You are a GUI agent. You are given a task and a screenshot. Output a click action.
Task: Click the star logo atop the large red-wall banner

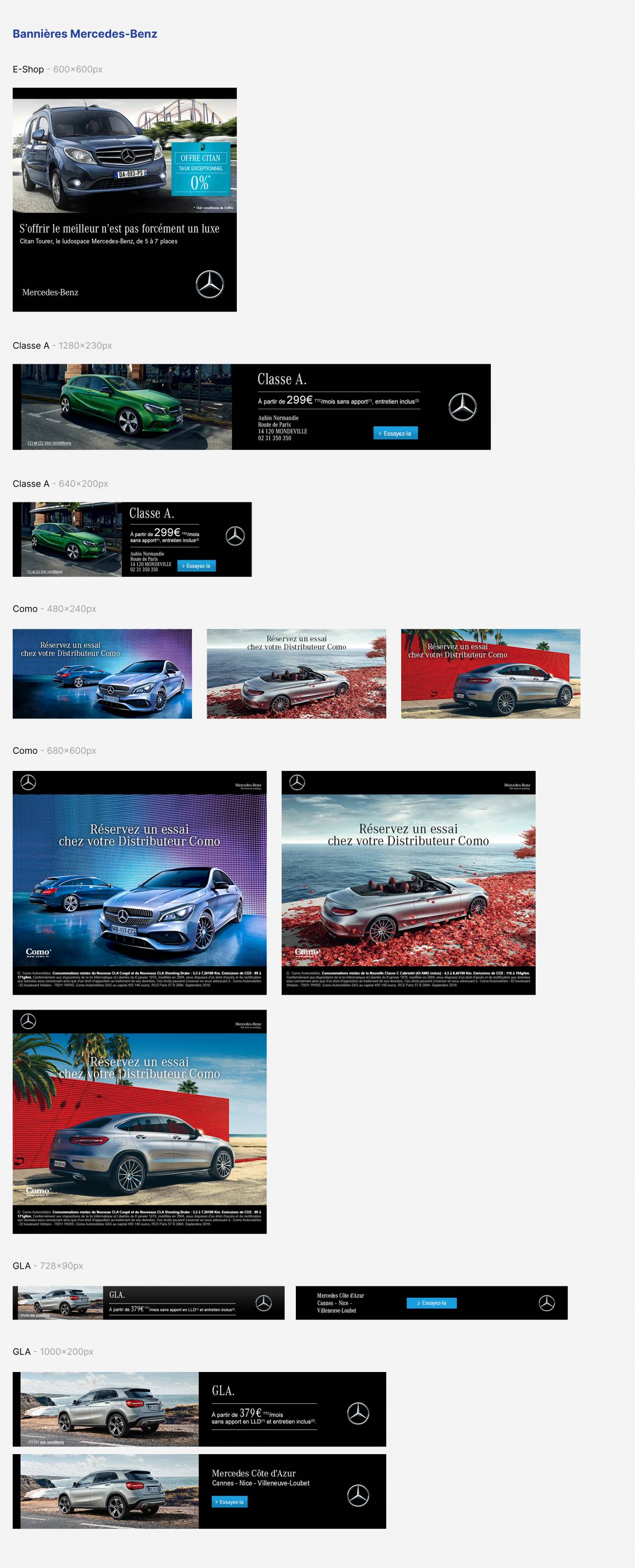pyautogui.click(x=28, y=1021)
